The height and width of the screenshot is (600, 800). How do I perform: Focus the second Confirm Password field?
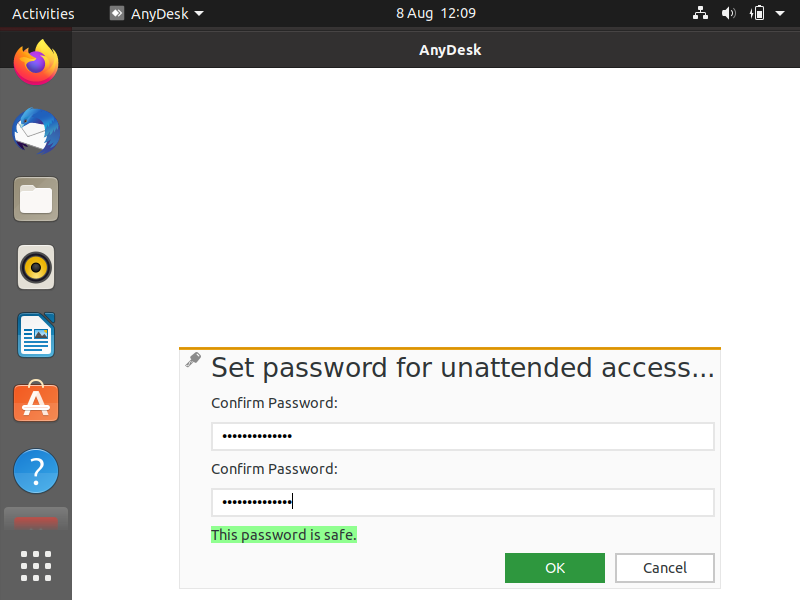pos(463,503)
